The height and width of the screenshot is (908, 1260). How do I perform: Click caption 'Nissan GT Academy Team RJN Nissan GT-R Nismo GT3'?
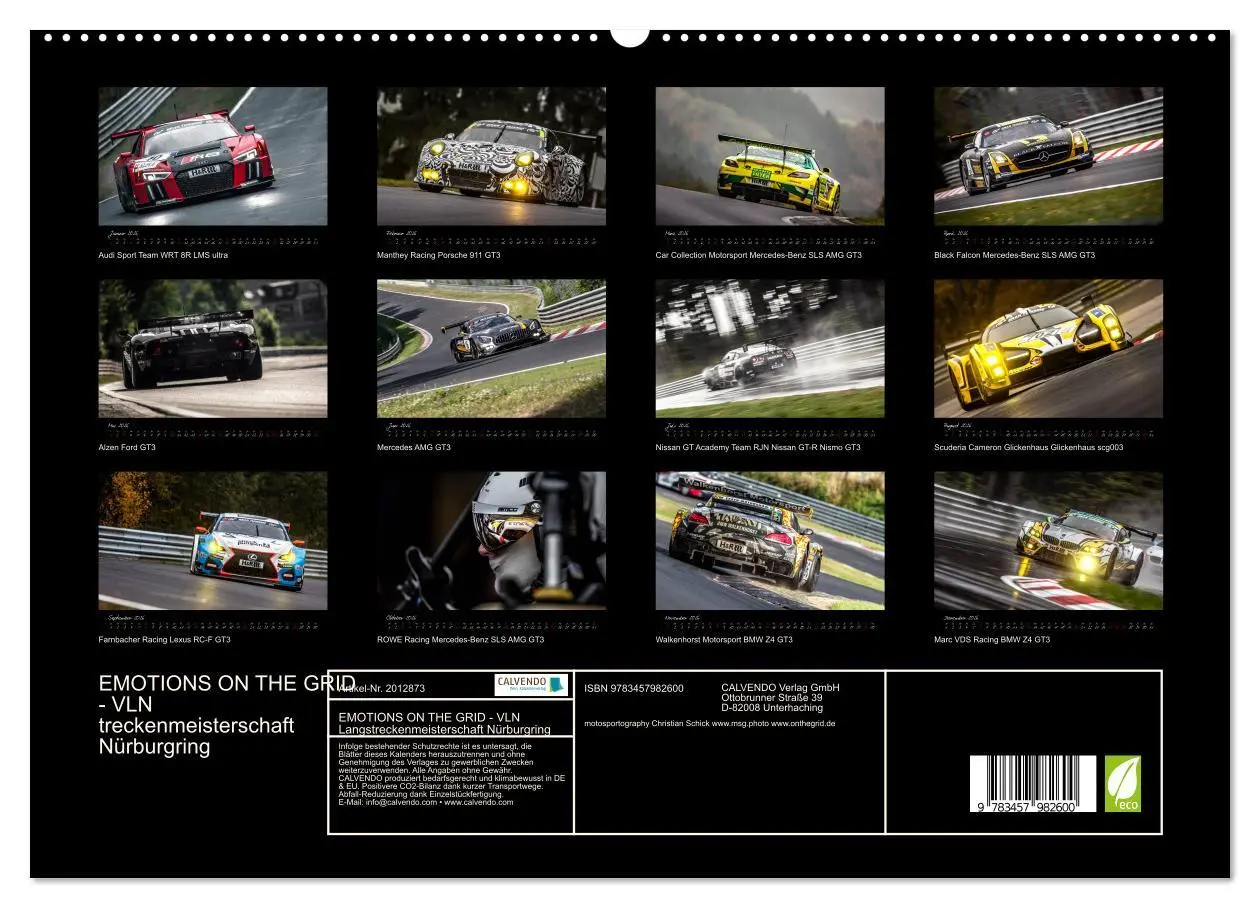tap(757, 447)
